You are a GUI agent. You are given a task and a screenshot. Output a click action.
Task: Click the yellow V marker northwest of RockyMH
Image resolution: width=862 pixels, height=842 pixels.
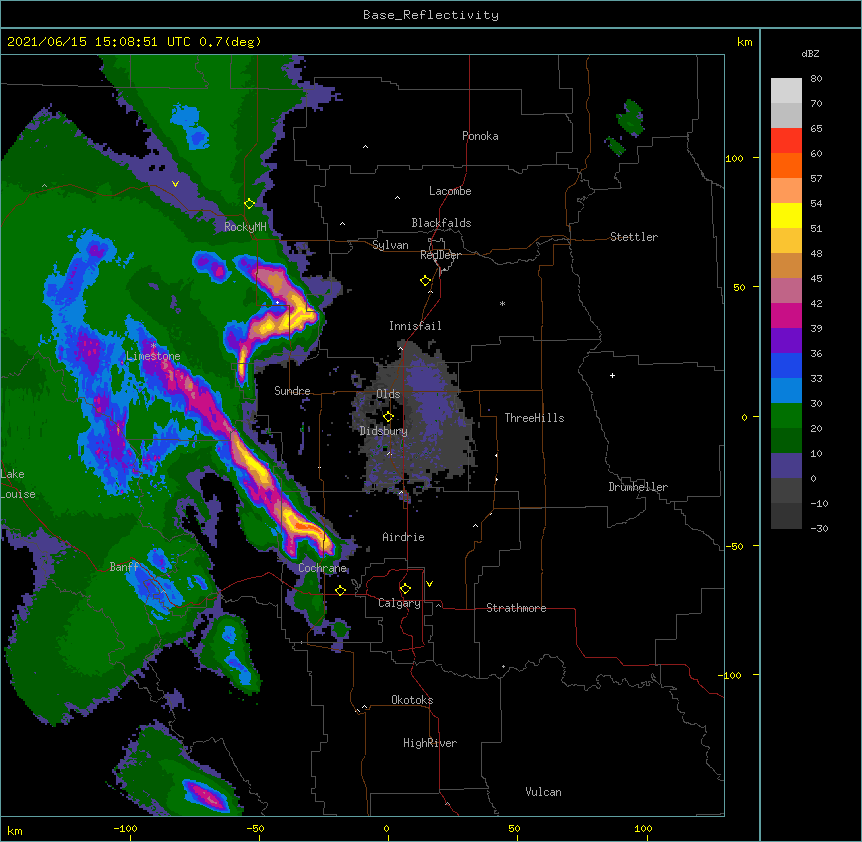pos(175,184)
